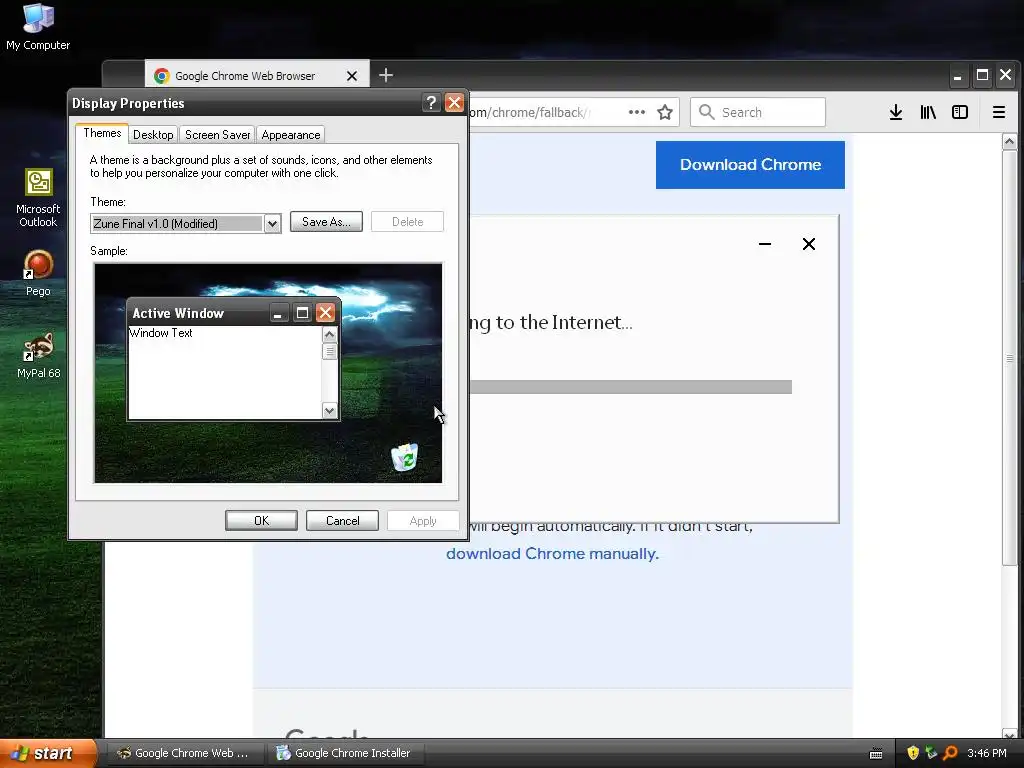Click the sample window scroll up arrow
The width and height of the screenshot is (1024, 768).
click(330, 334)
